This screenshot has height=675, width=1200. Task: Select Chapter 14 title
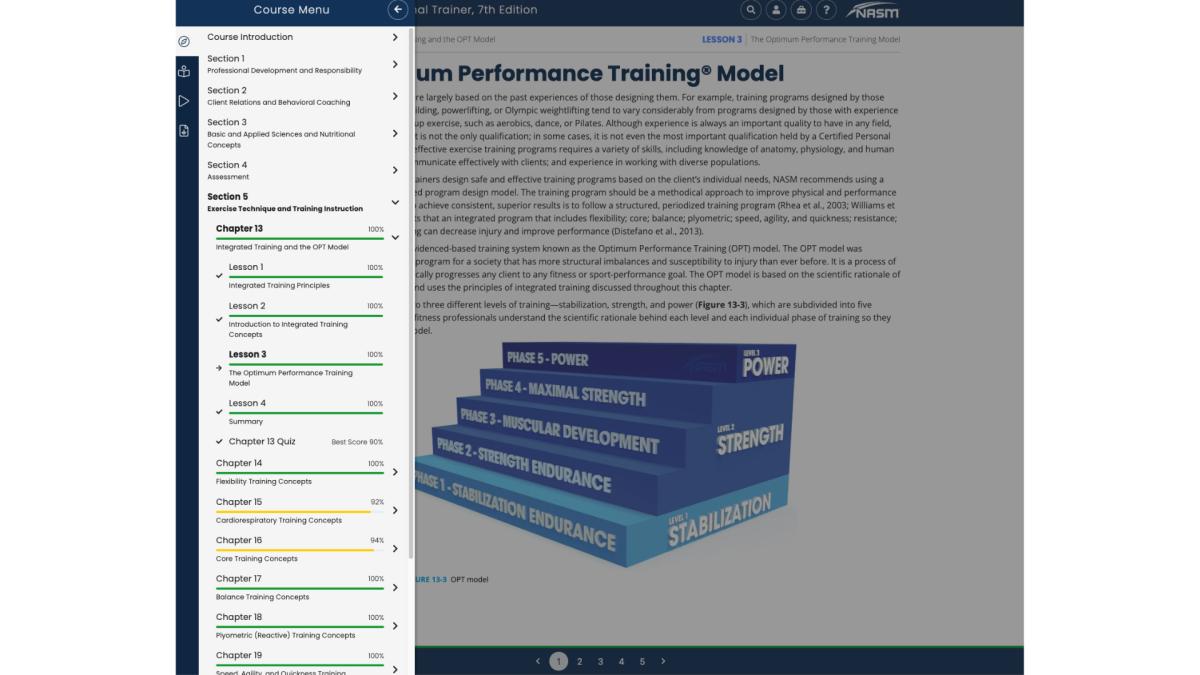pos(239,463)
